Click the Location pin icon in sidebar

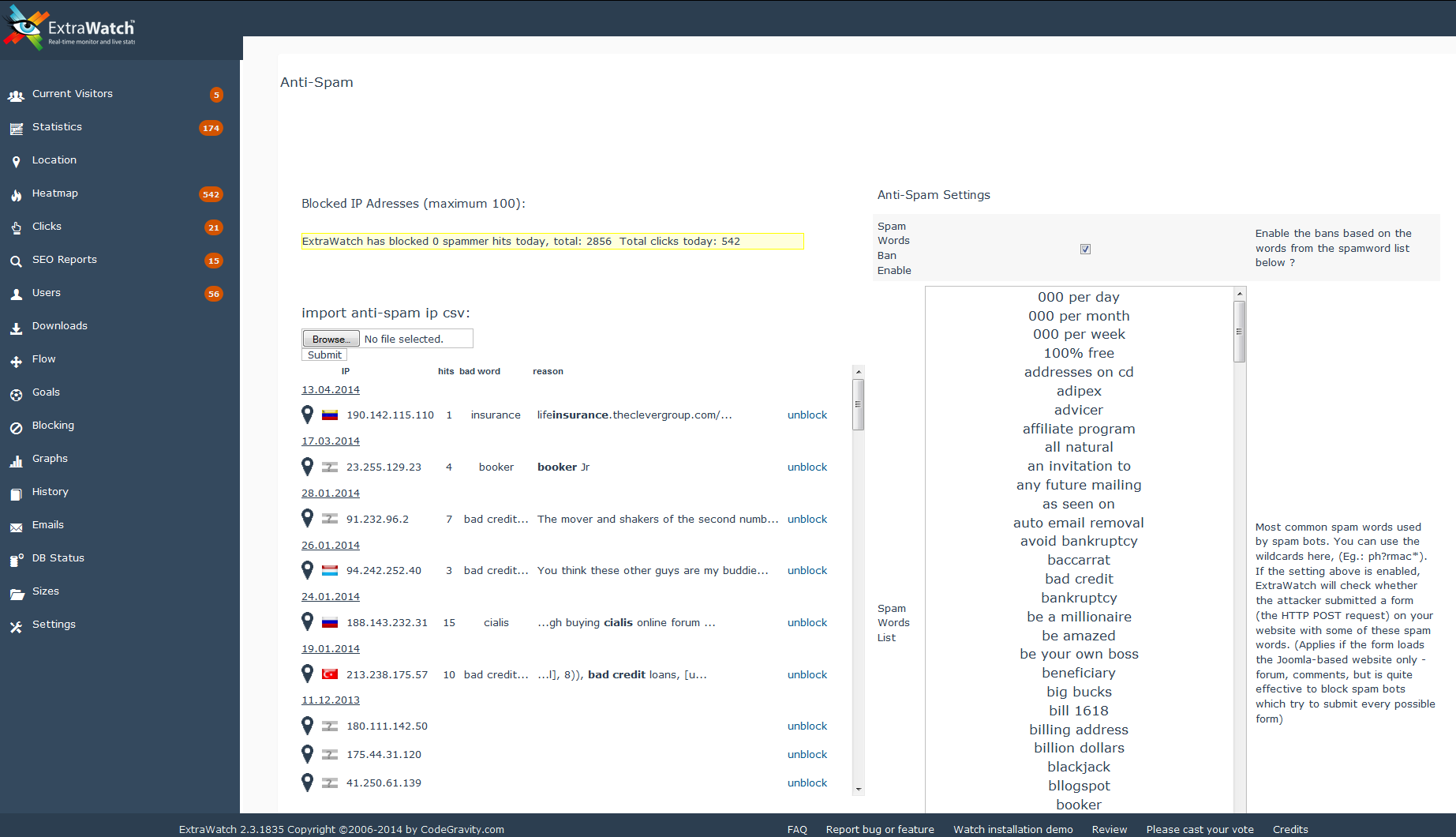[x=16, y=162]
